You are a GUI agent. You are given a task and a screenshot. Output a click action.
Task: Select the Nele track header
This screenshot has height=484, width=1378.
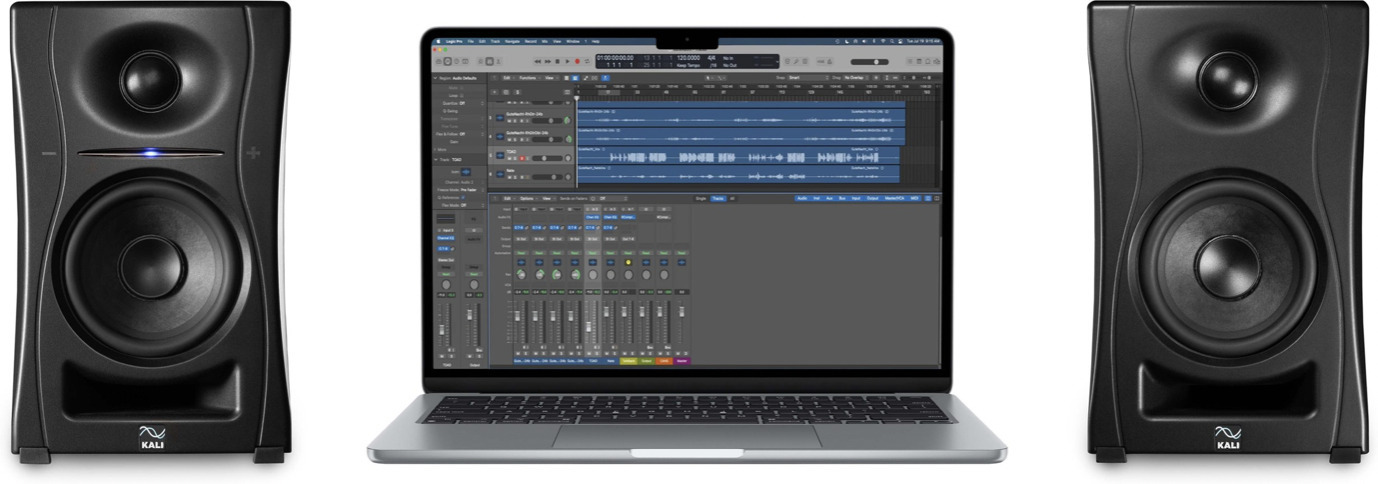[x=531, y=175]
